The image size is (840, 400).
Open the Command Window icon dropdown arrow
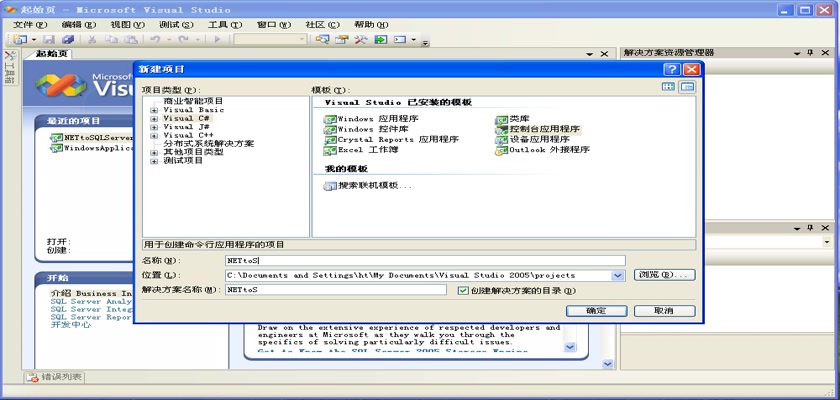pyautogui.click(x=413, y=40)
